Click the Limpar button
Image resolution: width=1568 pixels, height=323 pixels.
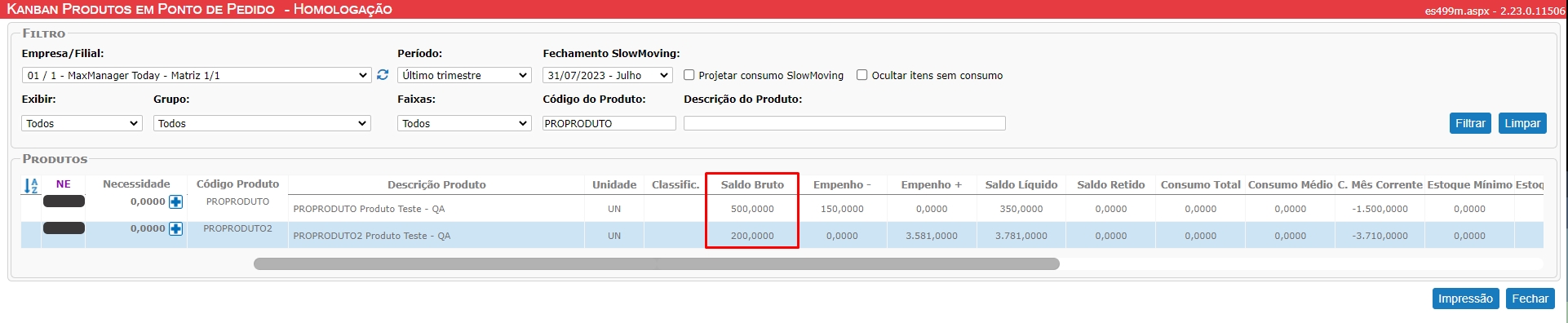[x=1522, y=123]
